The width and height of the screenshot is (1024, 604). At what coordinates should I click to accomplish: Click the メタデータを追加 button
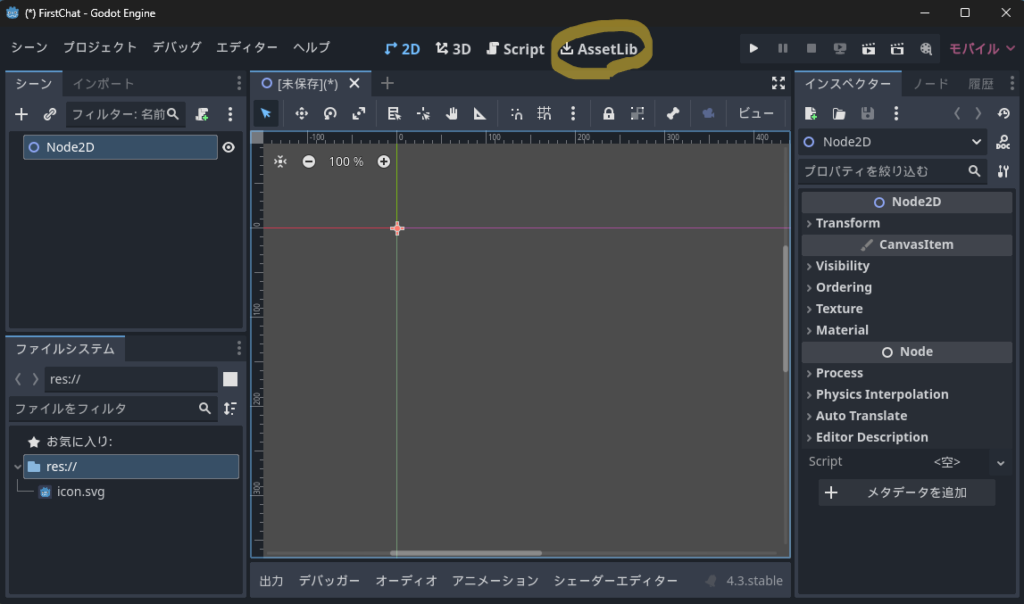coord(906,492)
